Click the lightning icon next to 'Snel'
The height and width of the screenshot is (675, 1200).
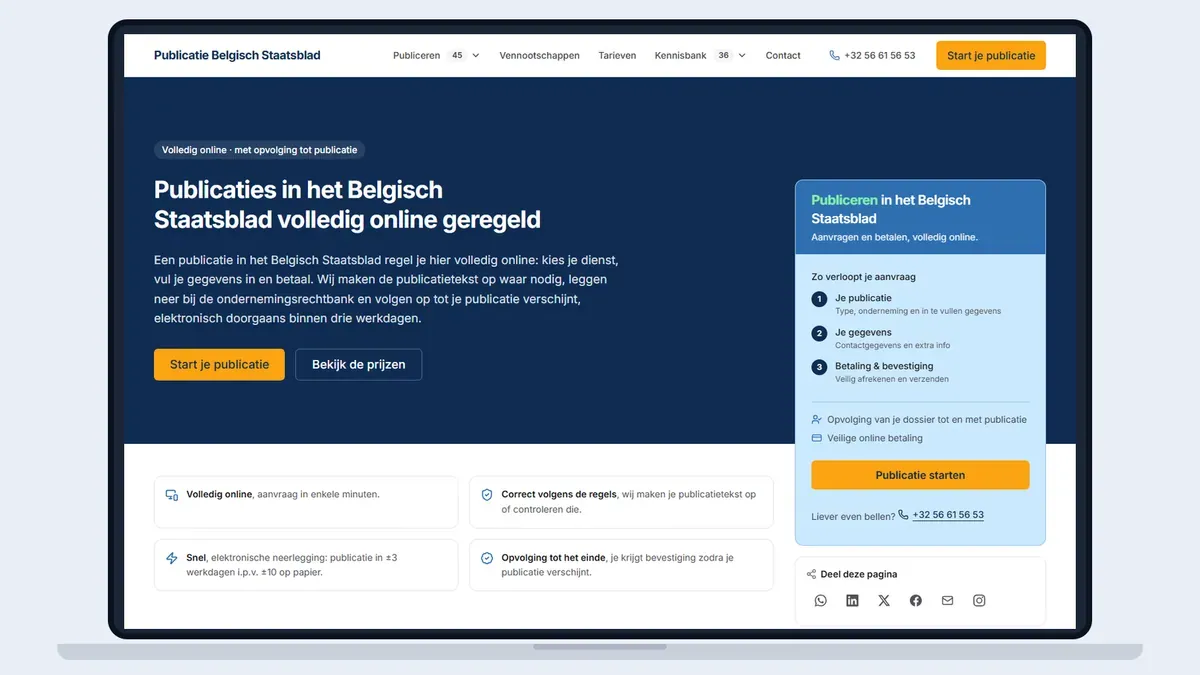(x=172, y=558)
